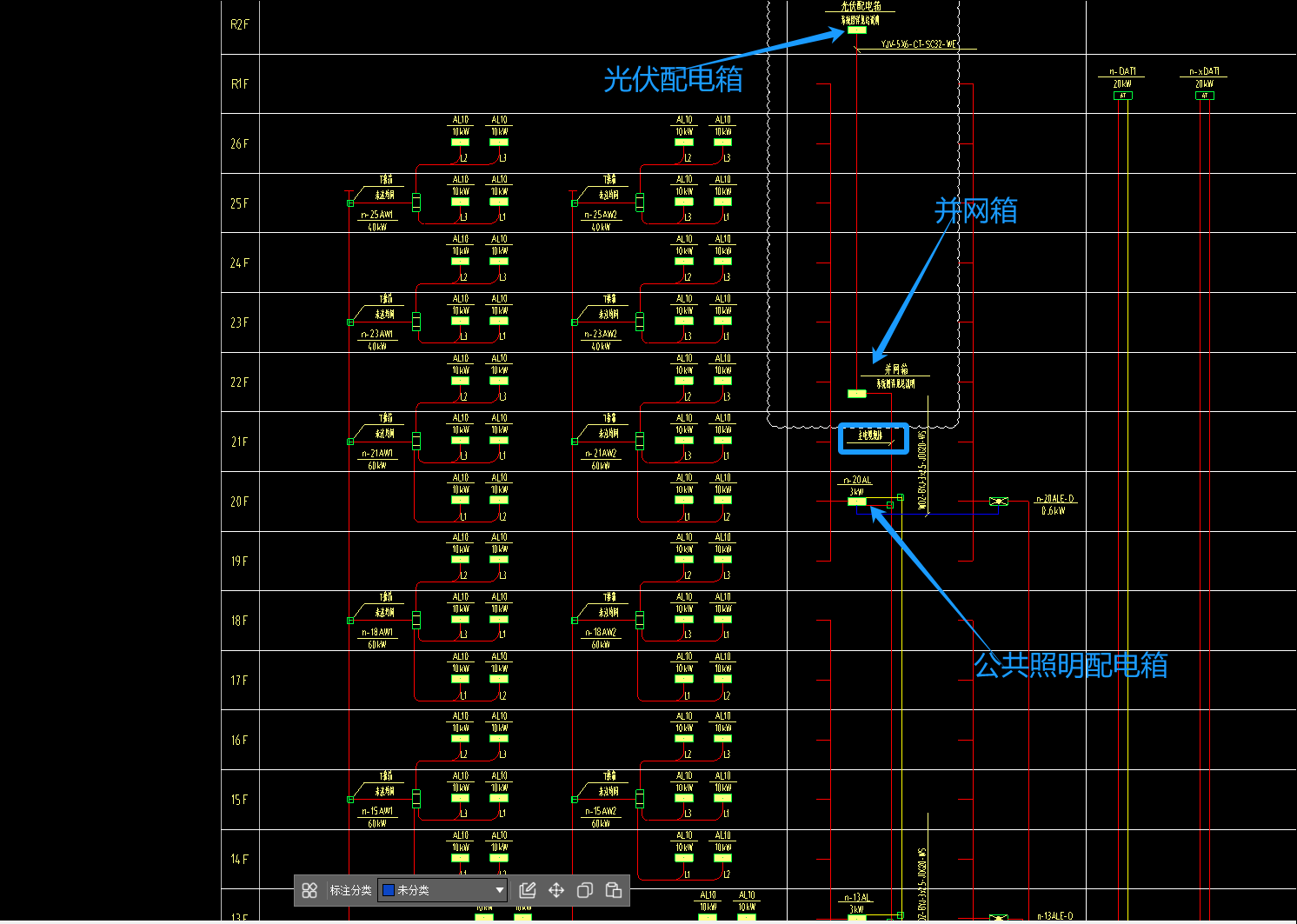Select the 15F floor label
This screenshot has height=924, width=1297.
point(240,800)
